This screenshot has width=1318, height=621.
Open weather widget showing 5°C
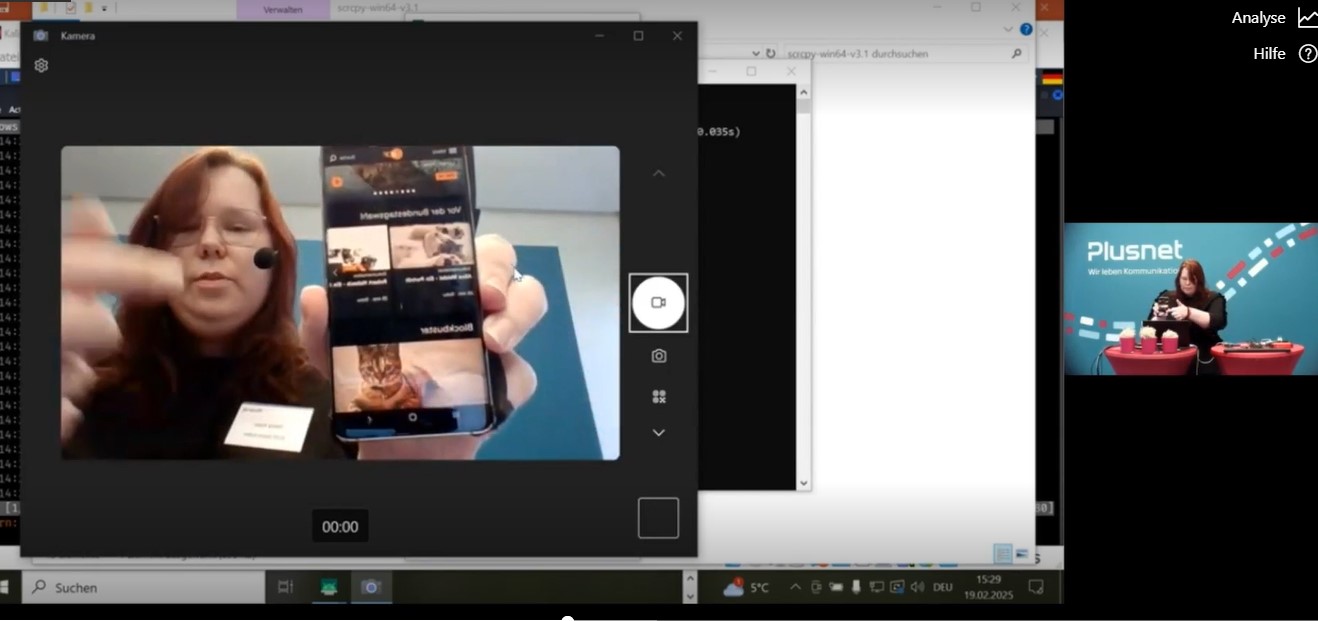(747, 588)
